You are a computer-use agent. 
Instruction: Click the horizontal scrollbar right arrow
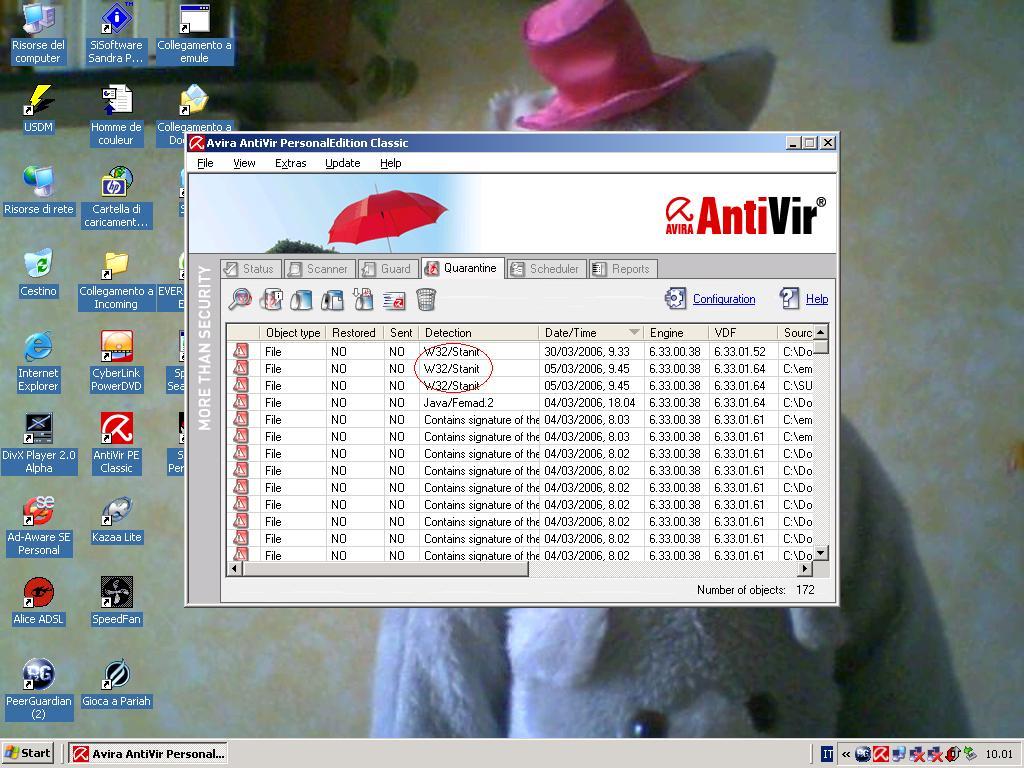coord(805,569)
